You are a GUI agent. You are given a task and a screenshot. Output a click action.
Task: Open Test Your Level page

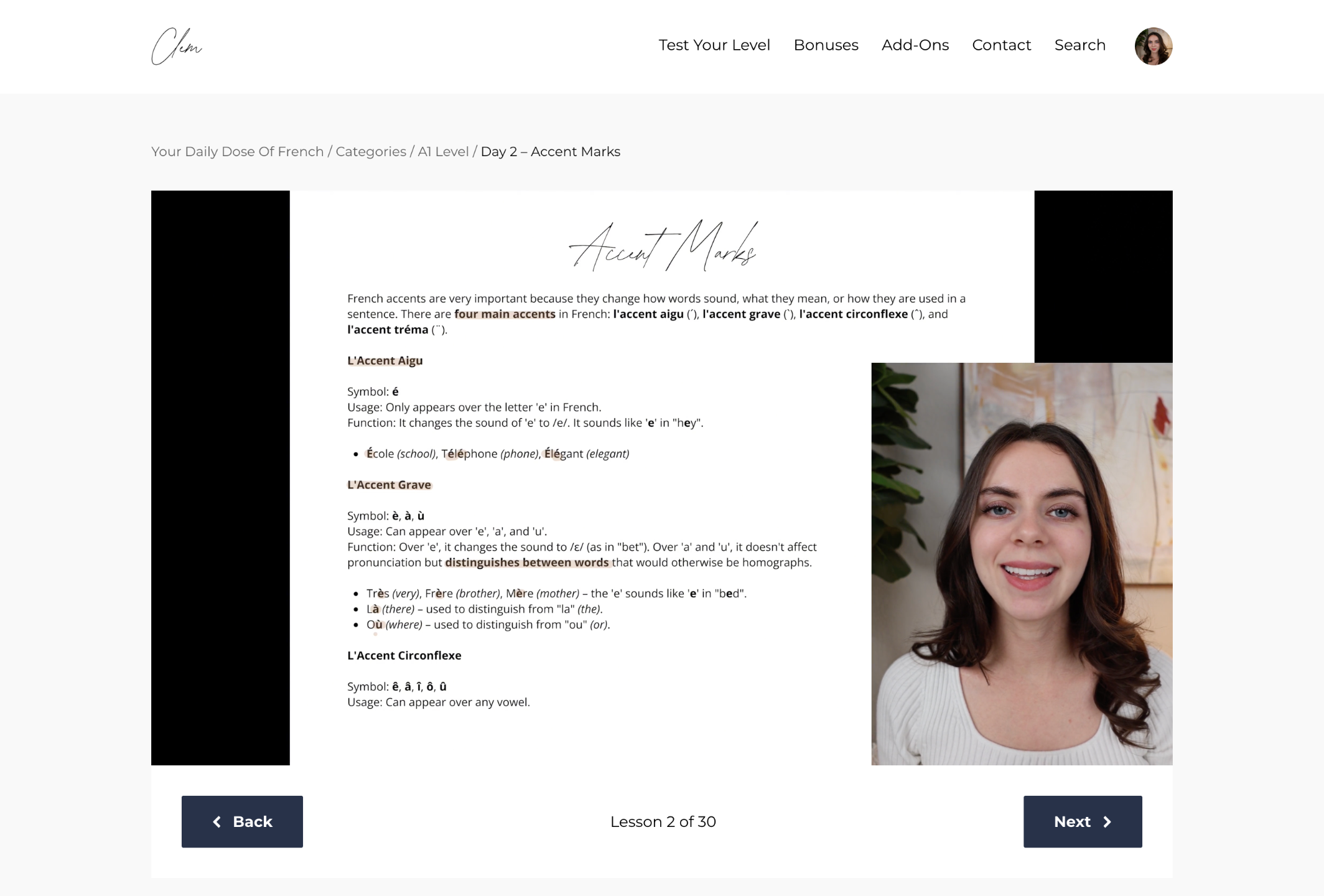point(714,45)
